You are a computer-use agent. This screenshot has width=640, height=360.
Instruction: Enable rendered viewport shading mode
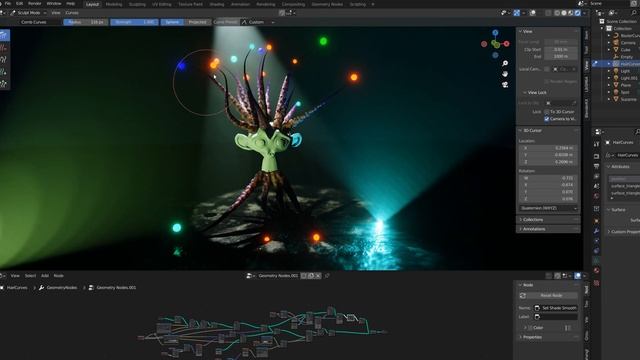click(x=578, y=13)
